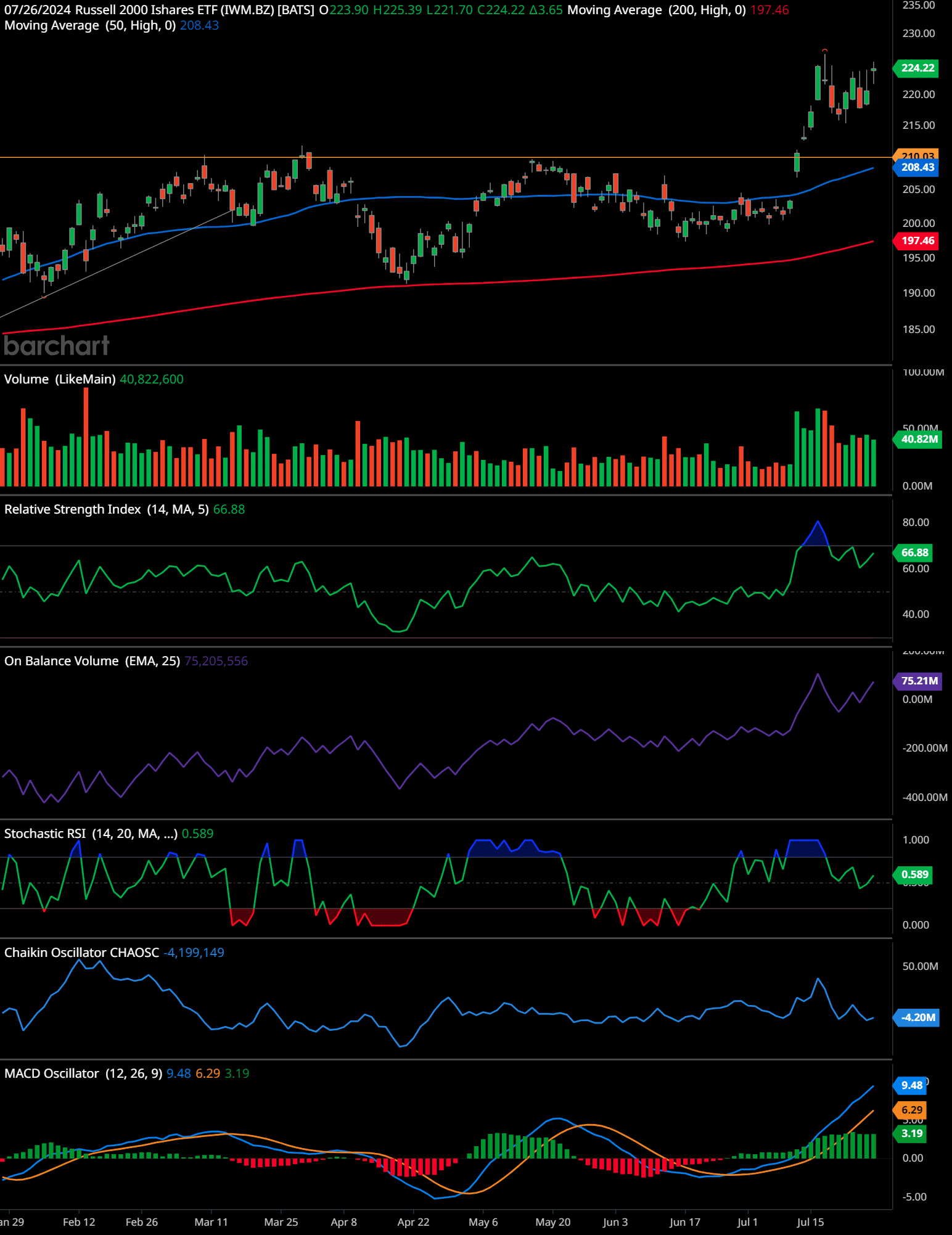Click the green 40.82M volume tag
Viewport: 952px width, 1235px height.
click(x=918, y=439)
